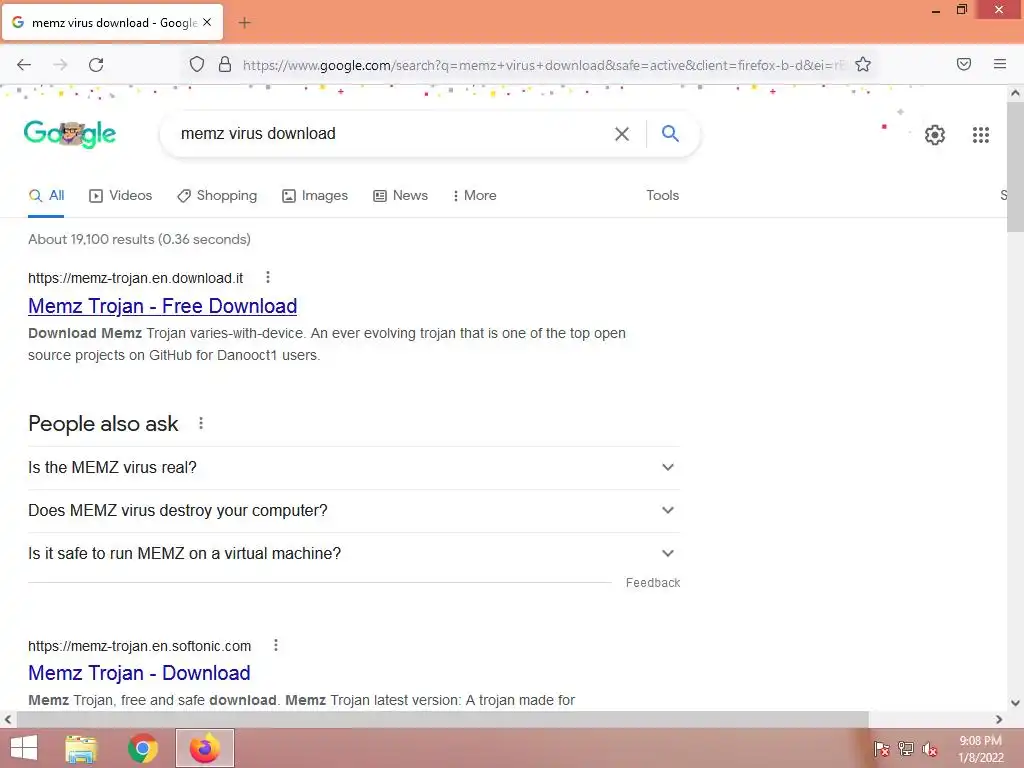Click the Google doodle logo
The image size is (1024, 768).
pos(70,134)
